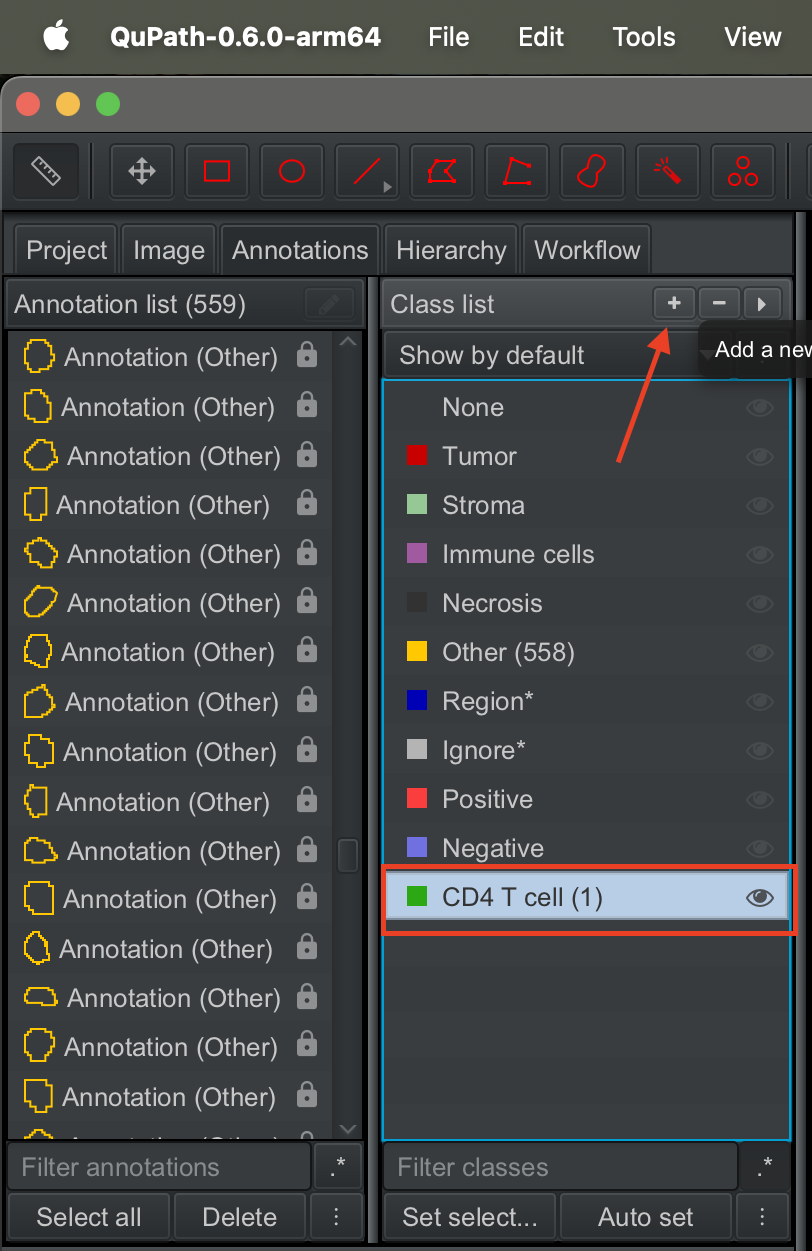The width and height of the screenshot is (812, 1251).
Task: Switch to the Hierarchy tab
Action: [x=451, y=250]
